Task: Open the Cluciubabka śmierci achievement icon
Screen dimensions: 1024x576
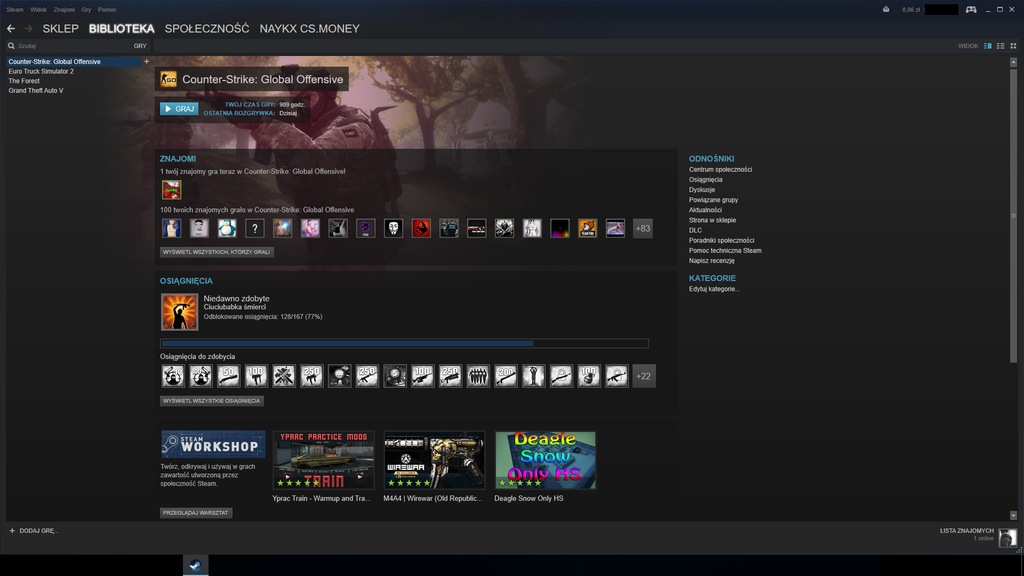Action: [x=180, y=312]
